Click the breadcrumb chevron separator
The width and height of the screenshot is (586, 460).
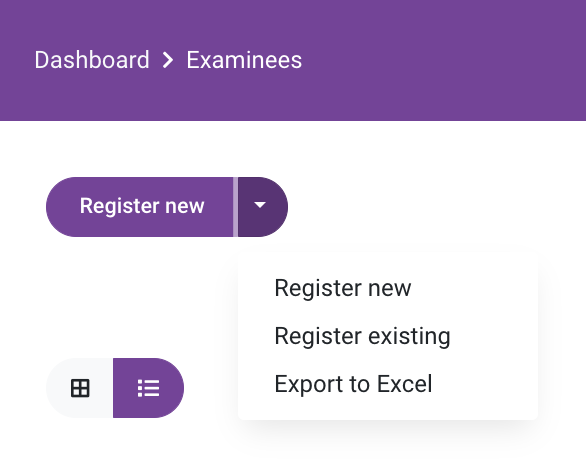168,60
